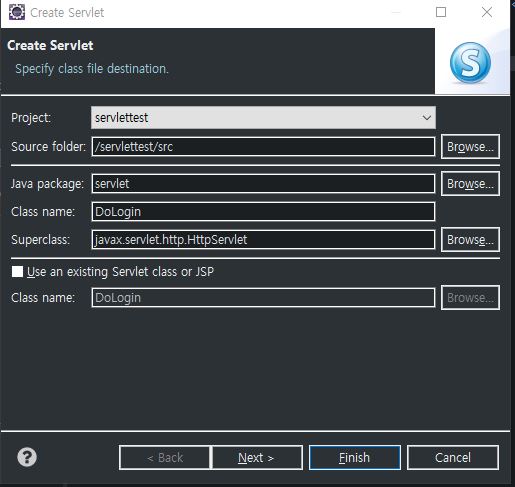Maximize the Create Servlet window
This screenshot has width=515, height=487.
441,12
